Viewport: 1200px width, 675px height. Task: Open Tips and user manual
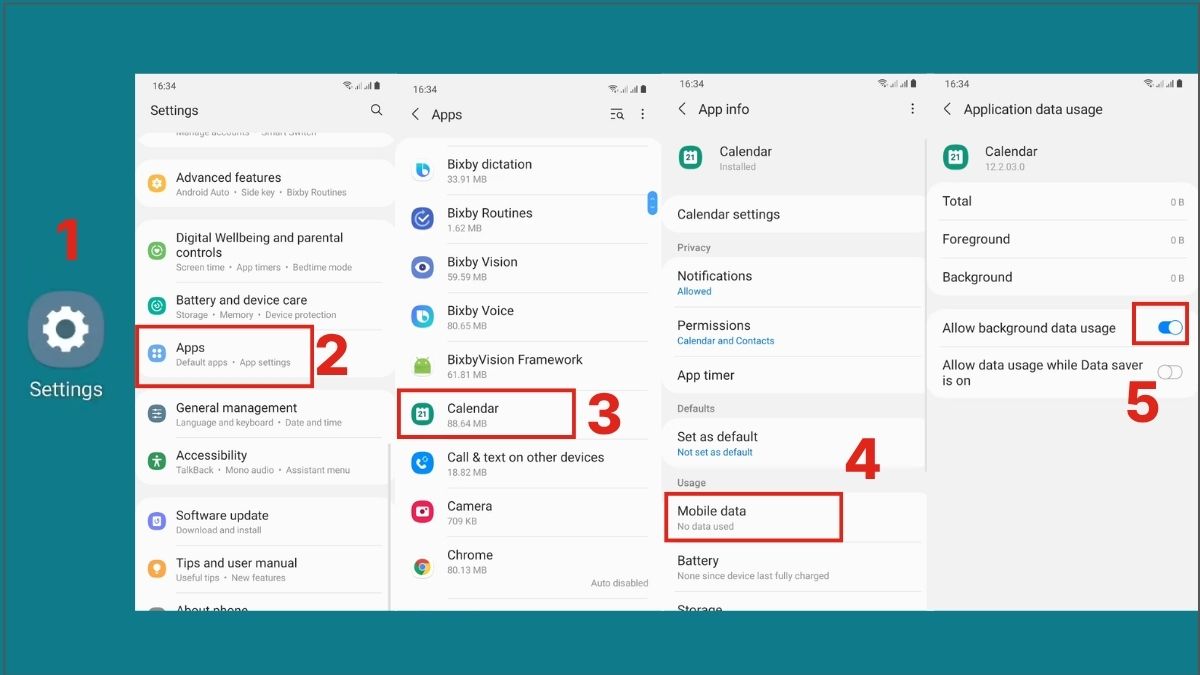[x=265, y=569]
